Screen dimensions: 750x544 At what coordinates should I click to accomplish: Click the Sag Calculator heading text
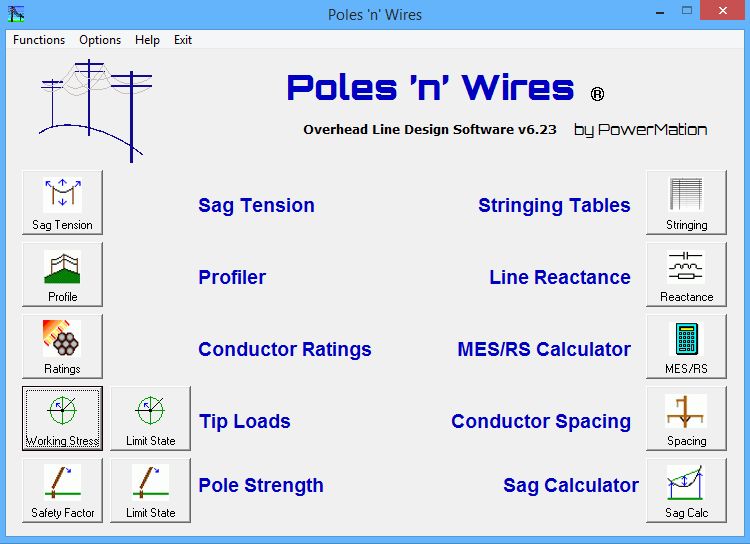571,486
